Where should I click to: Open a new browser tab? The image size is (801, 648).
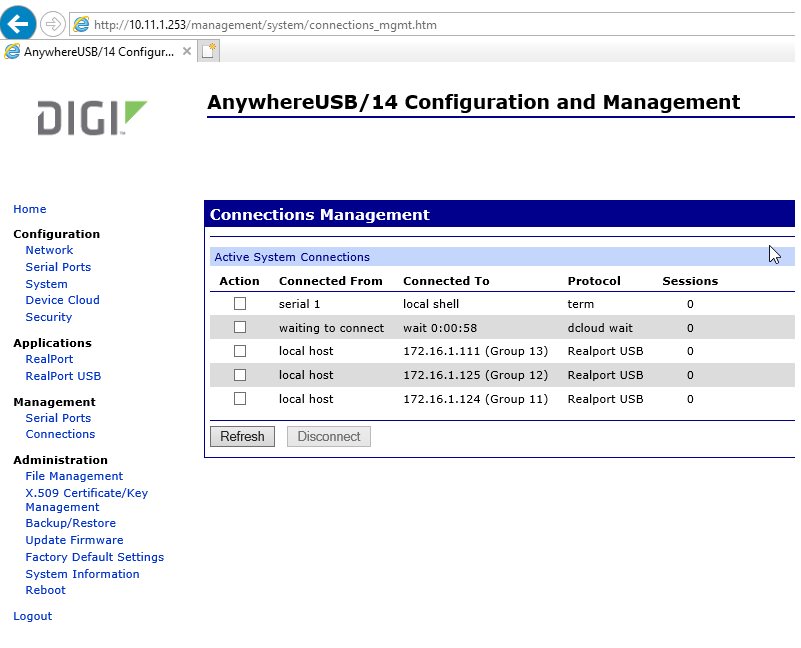point(208,51)
